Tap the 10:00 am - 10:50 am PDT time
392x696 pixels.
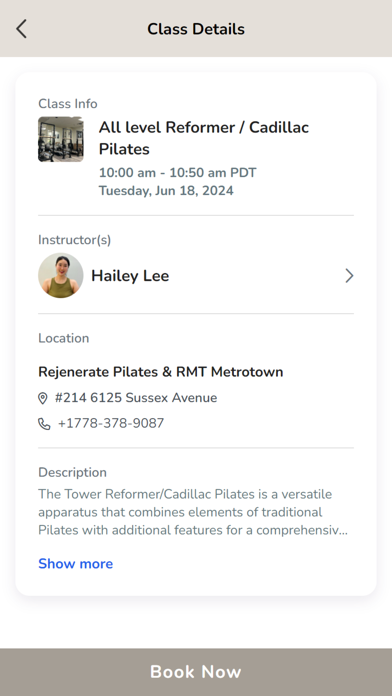point(178,173)
